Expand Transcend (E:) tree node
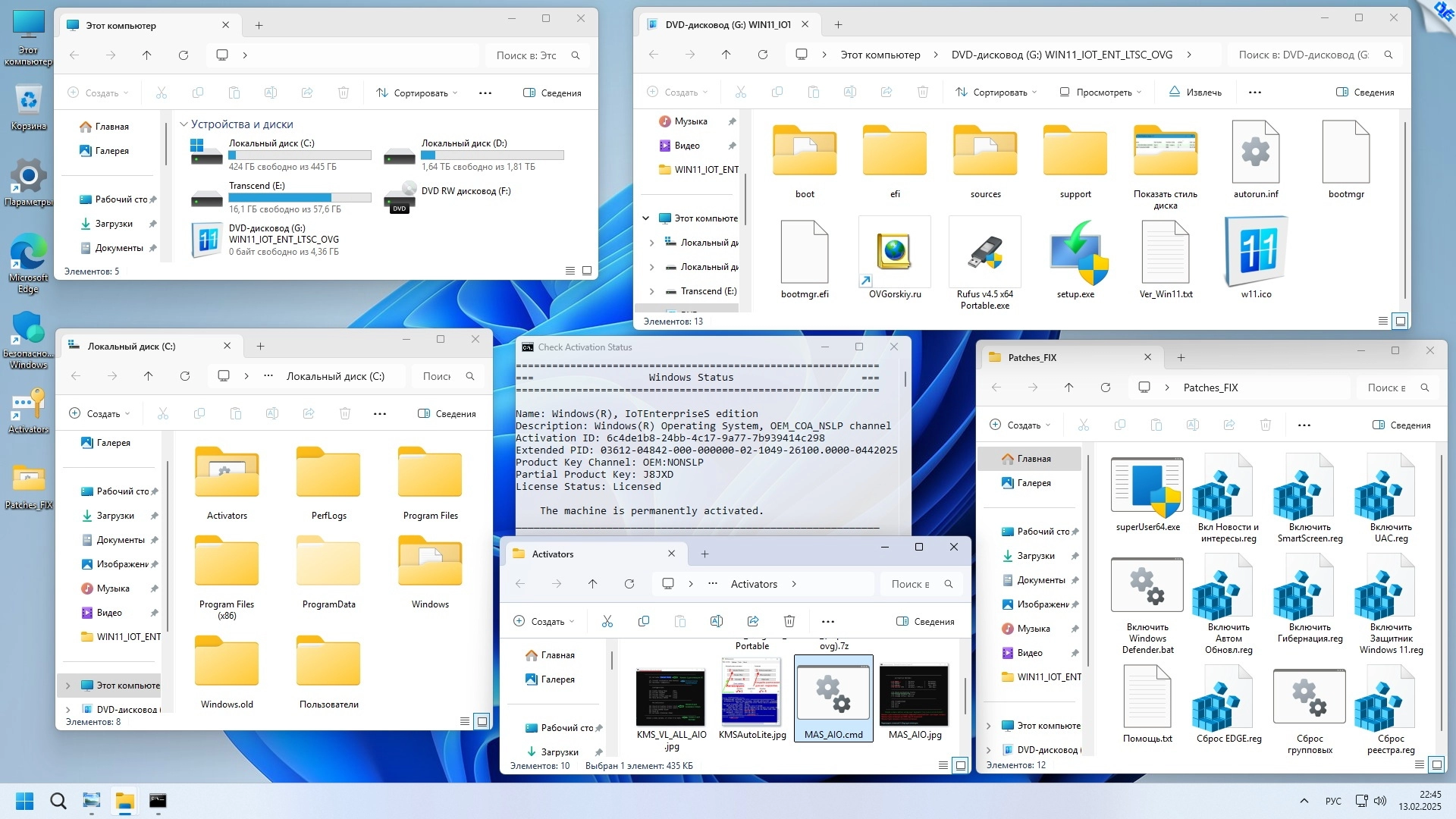Image resolution: width=1456 pixels, height=819 pixels. click(651, 291)
